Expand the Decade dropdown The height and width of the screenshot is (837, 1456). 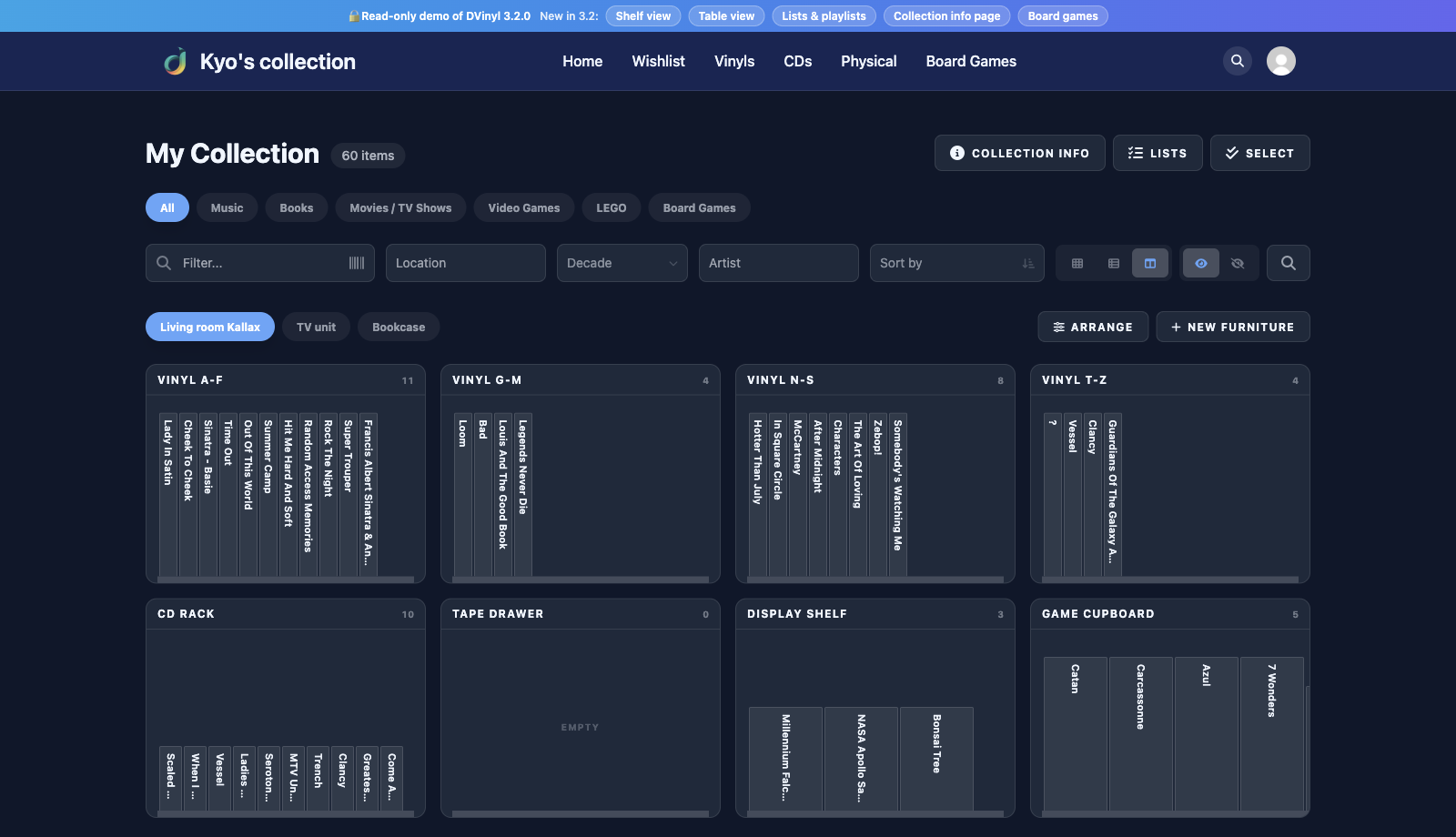(622, 263)
